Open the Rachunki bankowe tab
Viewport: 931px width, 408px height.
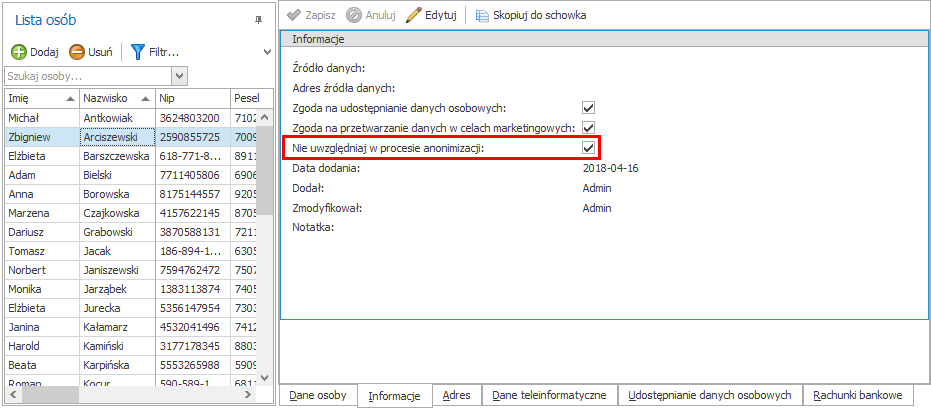[x=858, y=395]
